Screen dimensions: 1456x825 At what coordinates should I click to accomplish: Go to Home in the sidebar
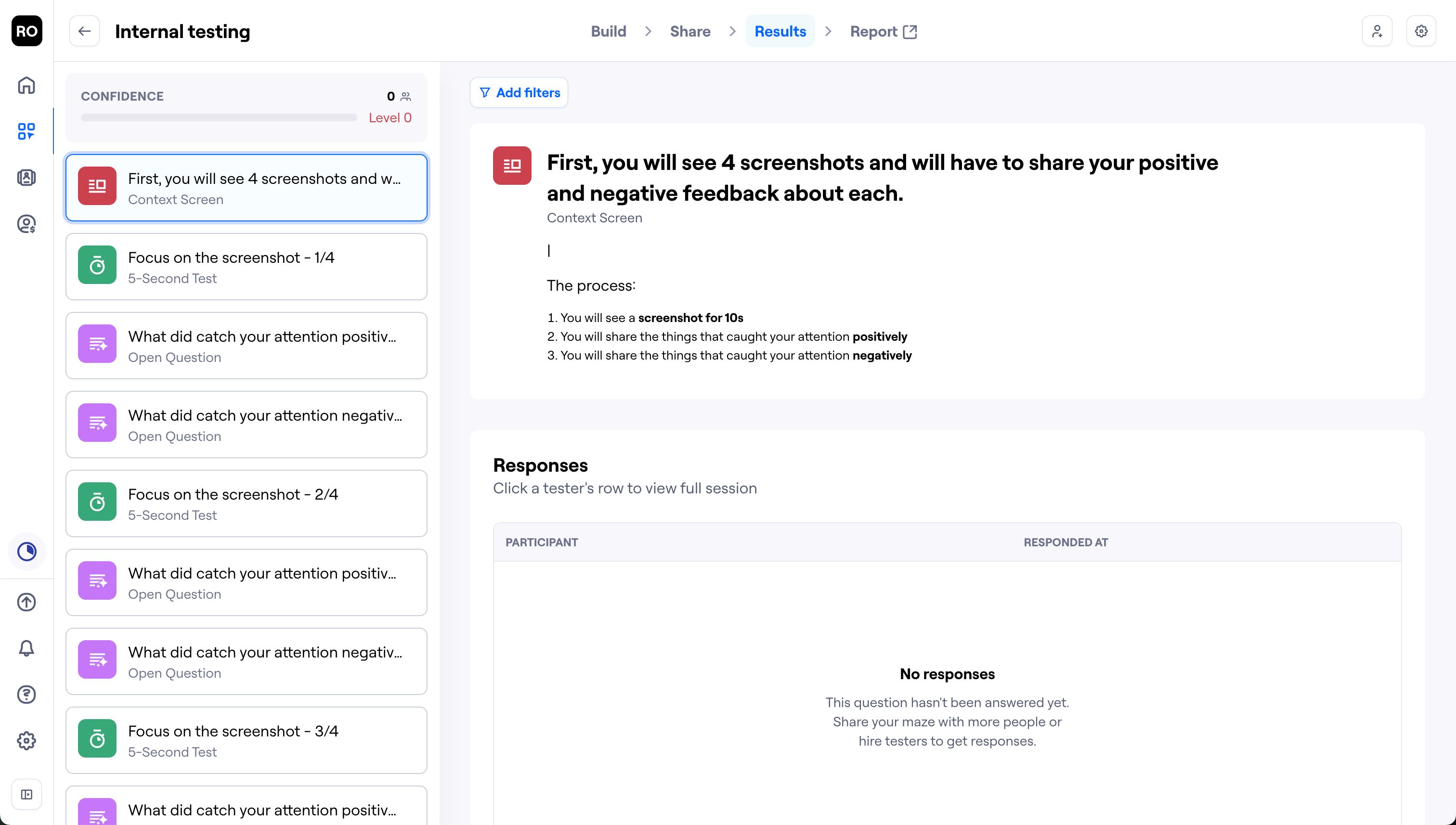click(x=26, y=86)
